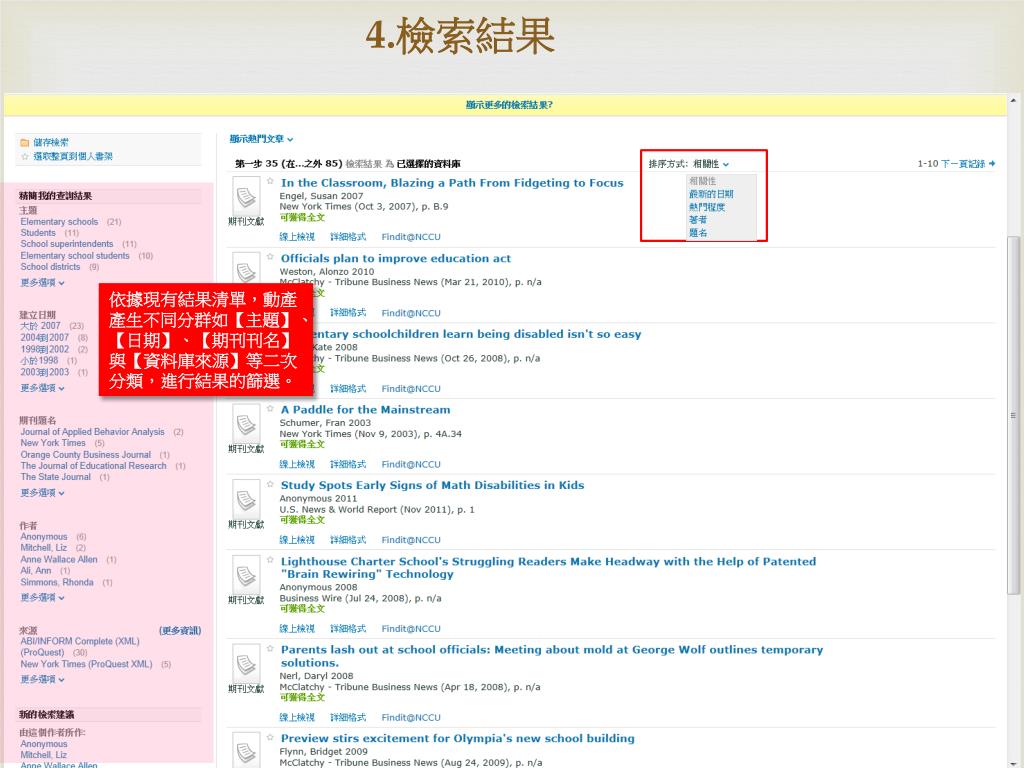1024x768 pixels.
Task: Star the 'In the Classroom, Blazing a Path' result
Action: 270,182
